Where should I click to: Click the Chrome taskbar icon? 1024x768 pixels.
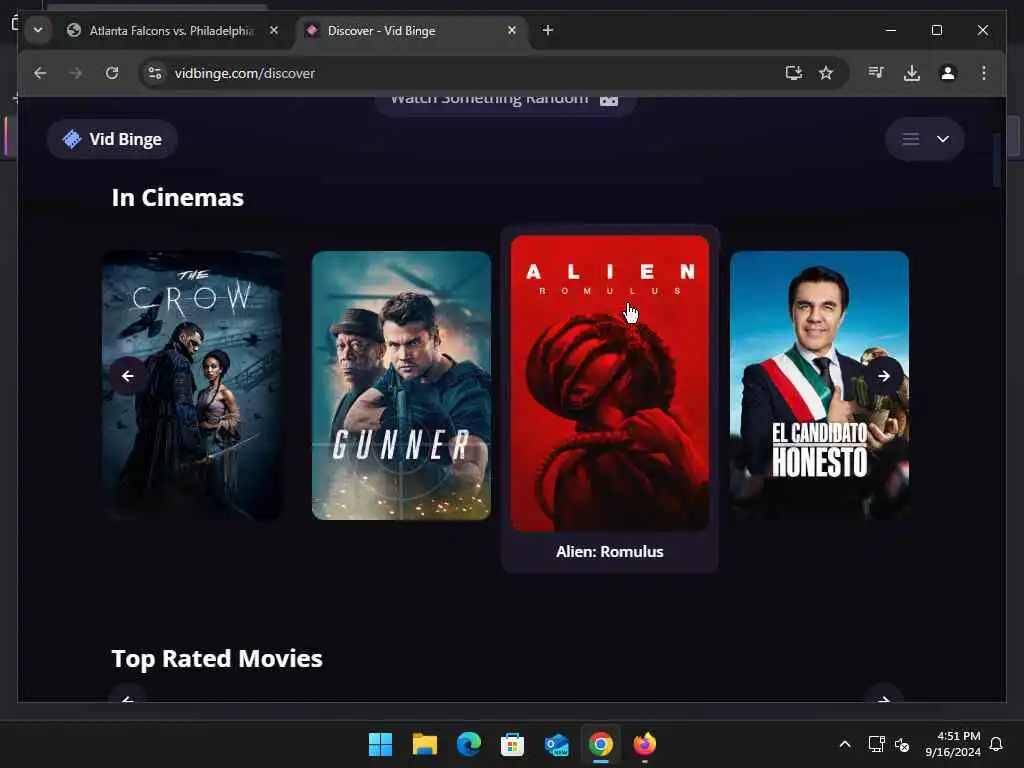click(600, 744)
